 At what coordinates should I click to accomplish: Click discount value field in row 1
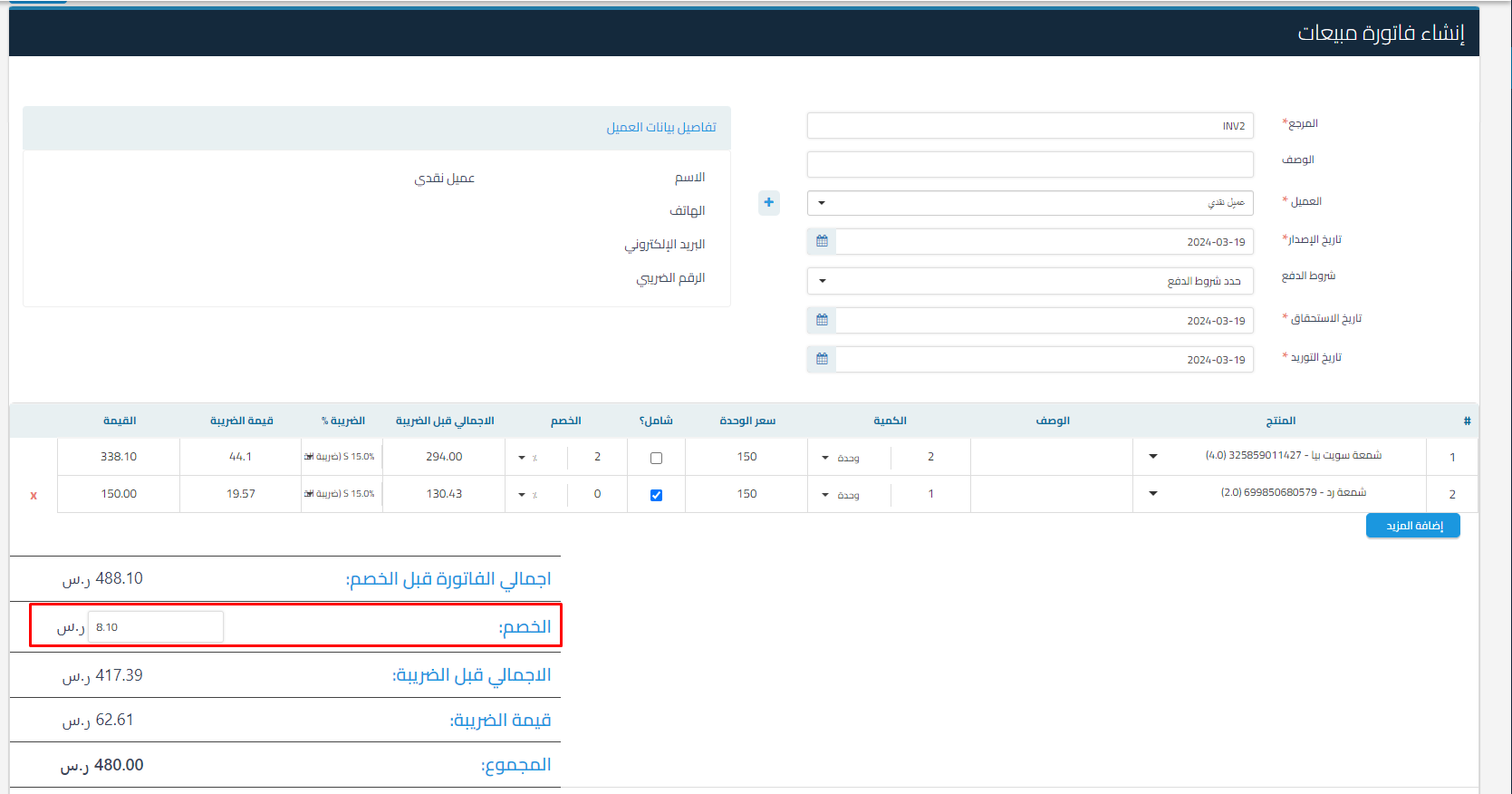(x=597, y=457)
